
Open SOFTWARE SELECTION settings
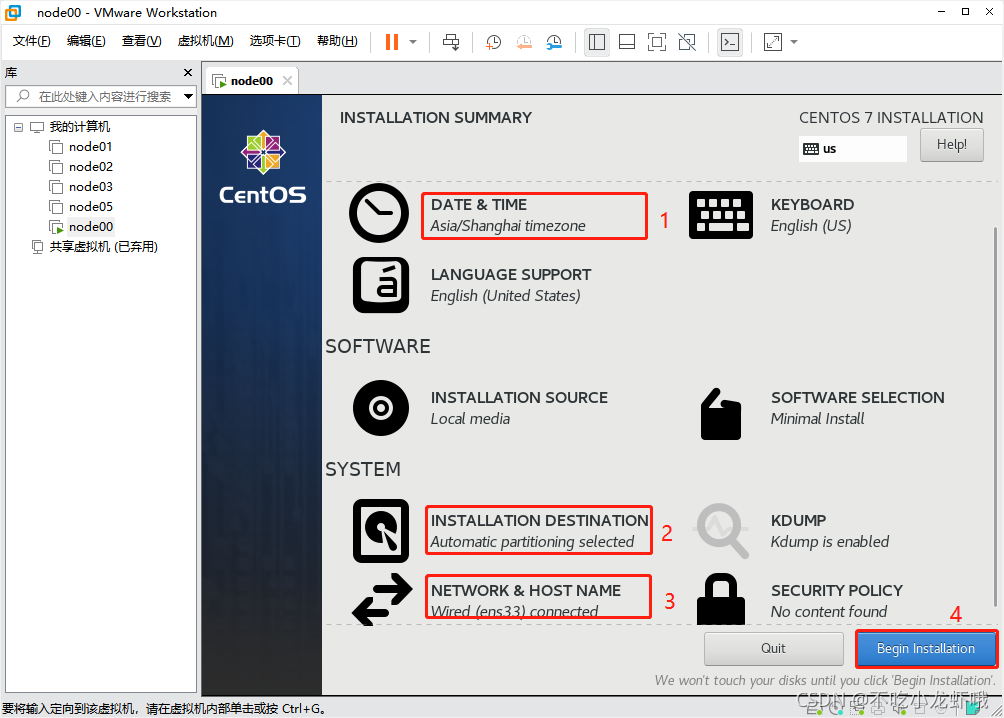coord(857,408)
